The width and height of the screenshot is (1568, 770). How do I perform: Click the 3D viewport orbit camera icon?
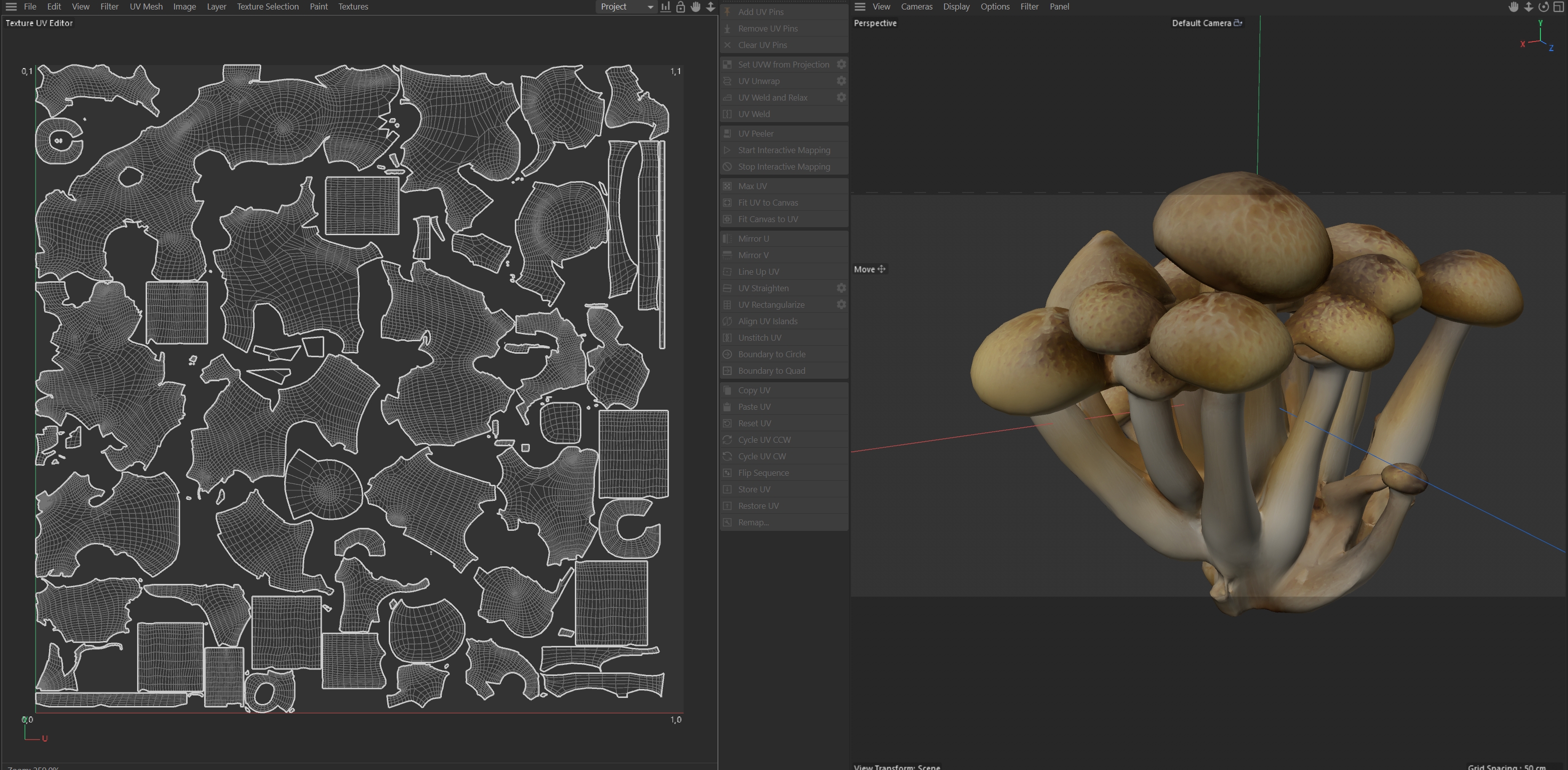(1543, 7)
